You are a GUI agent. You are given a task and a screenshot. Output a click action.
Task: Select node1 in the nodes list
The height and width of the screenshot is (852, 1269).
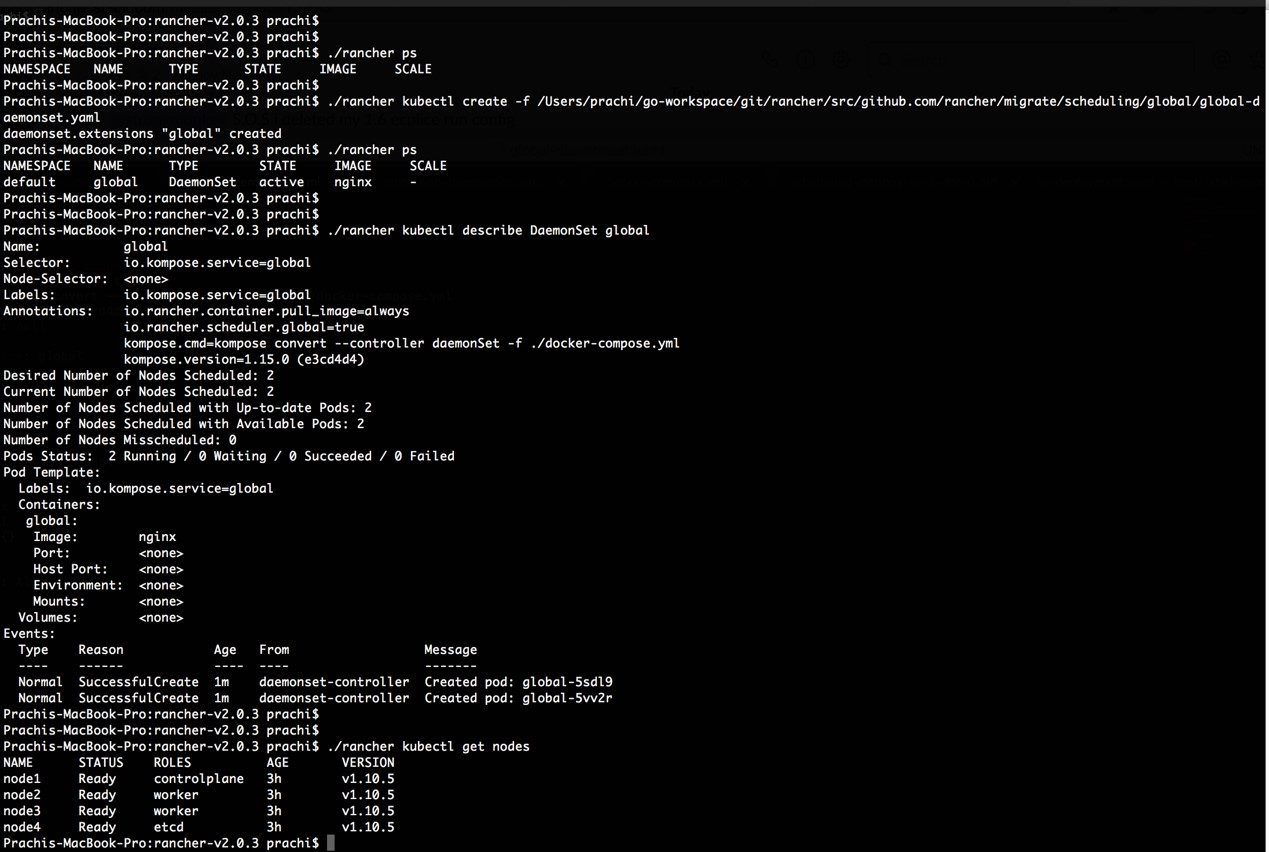coord(22,779)
